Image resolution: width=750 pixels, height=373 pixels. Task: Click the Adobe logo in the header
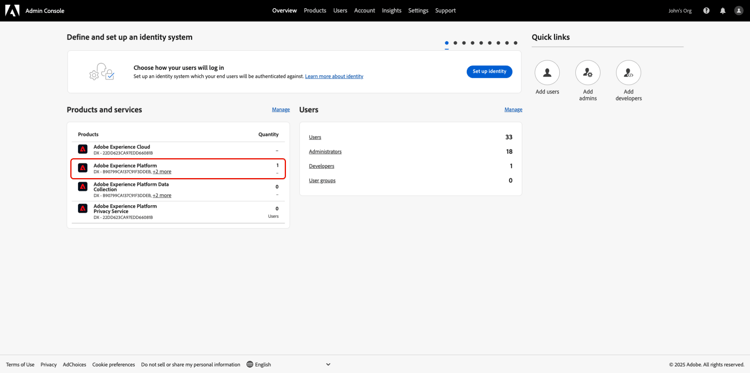12,11
